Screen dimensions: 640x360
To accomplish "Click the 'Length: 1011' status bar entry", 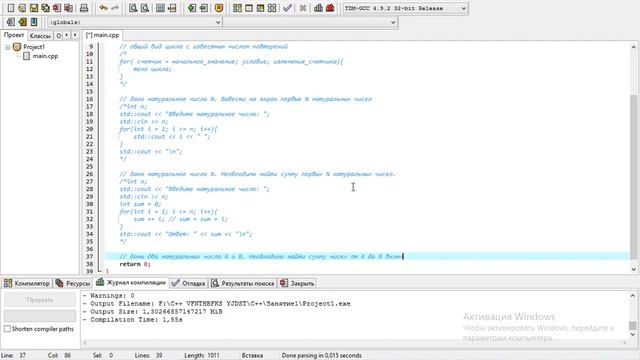I will [202, 356].
